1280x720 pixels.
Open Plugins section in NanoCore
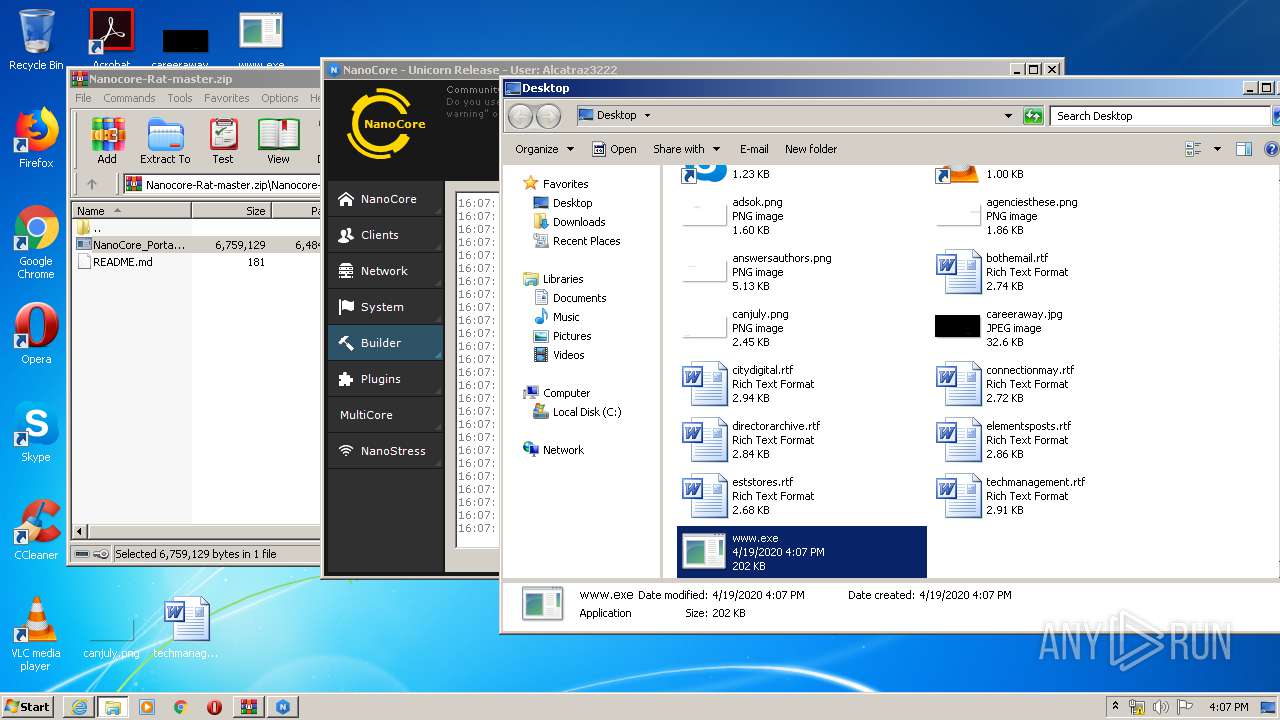point(385,379)
